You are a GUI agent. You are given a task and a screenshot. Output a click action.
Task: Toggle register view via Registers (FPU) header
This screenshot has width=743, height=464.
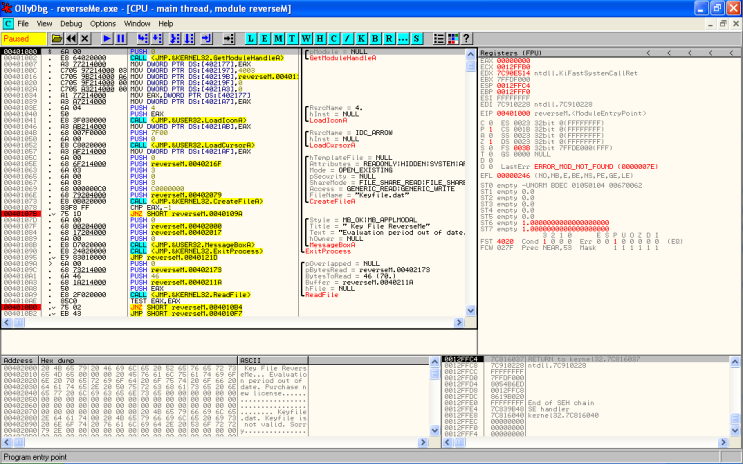(510, 53)
